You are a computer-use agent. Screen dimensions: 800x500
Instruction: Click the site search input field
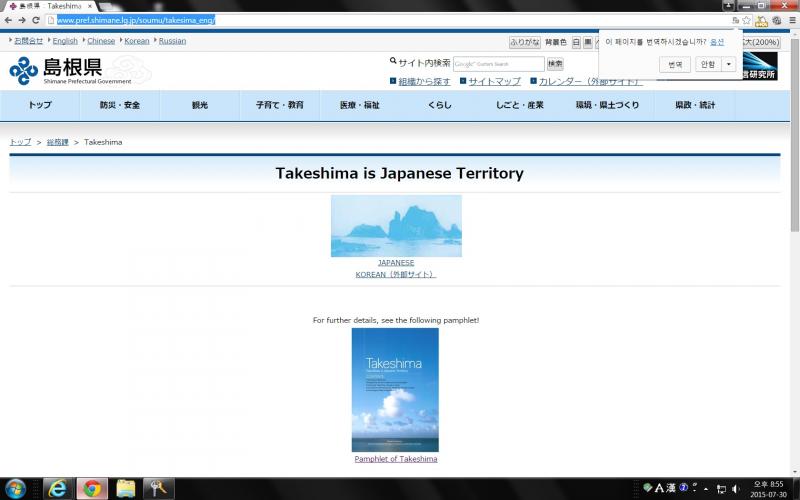[498, 64]
